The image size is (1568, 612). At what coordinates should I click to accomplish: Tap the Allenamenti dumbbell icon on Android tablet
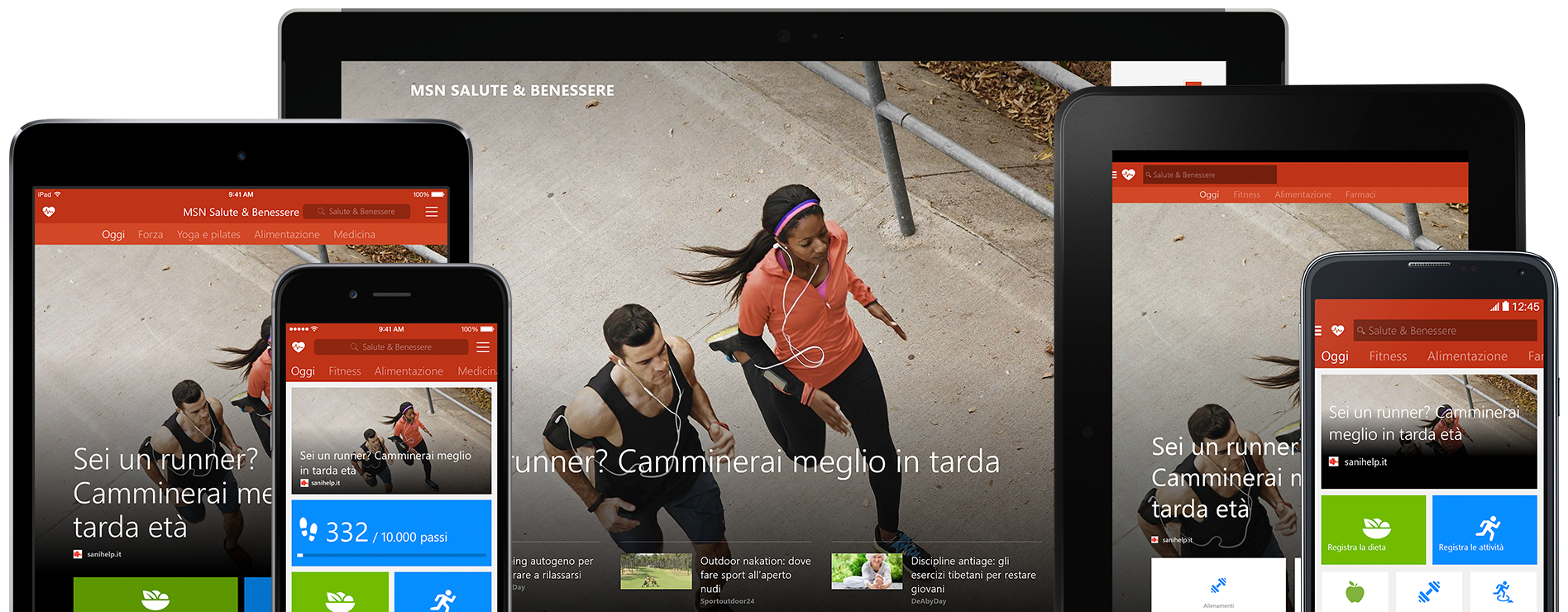tap(1218, 586)
